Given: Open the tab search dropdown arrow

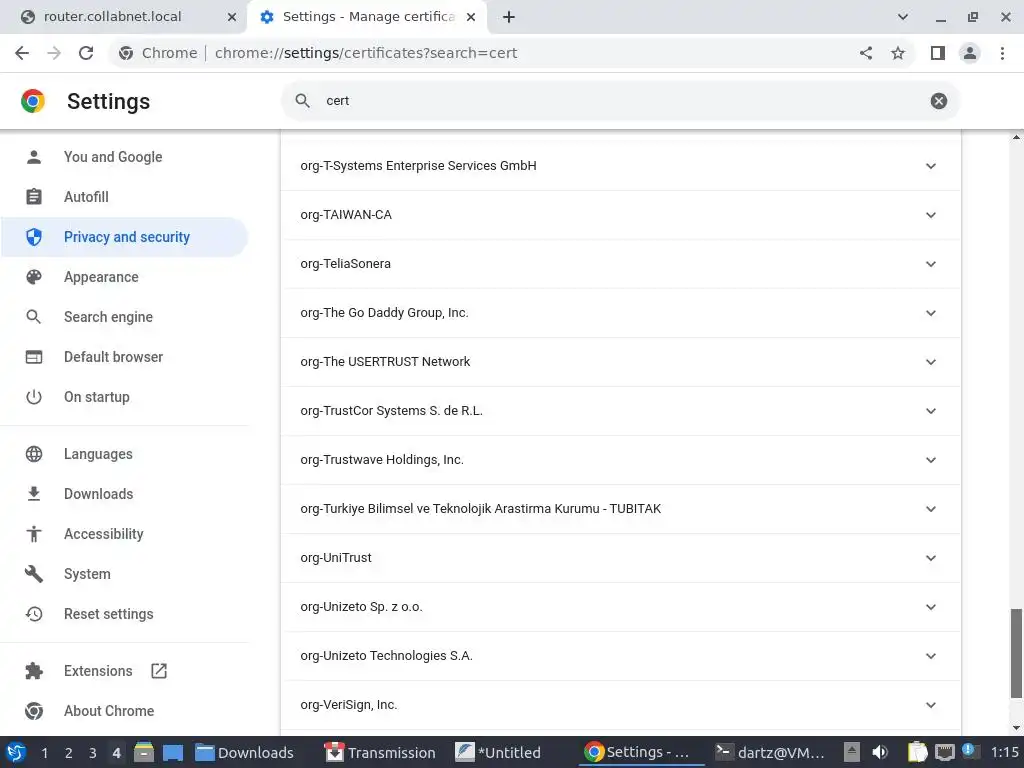Looking at the screenshot, I should click(903, 17).
